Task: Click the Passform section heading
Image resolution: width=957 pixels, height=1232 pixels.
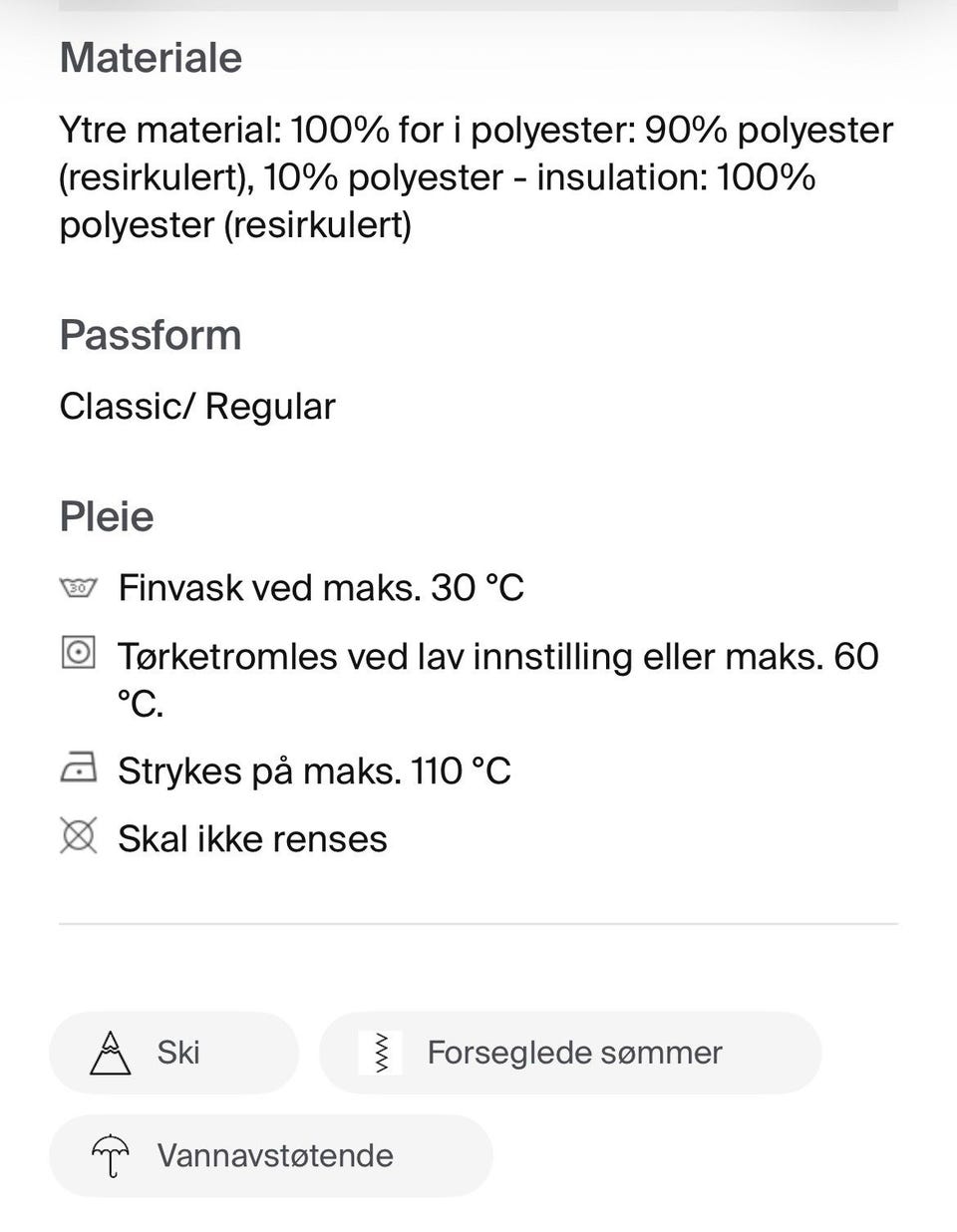Action: click(x=151, y=335)
